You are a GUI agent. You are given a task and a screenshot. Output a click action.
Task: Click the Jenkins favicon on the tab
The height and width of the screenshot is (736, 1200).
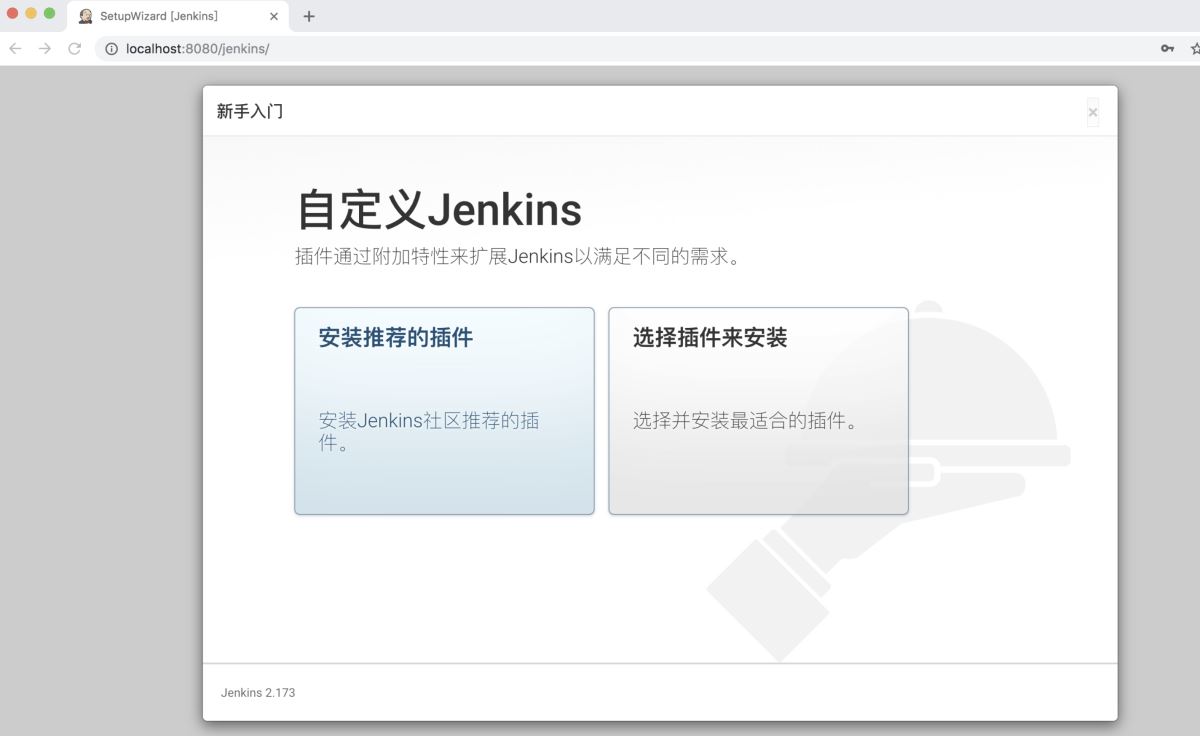click(x=86, y=16)
